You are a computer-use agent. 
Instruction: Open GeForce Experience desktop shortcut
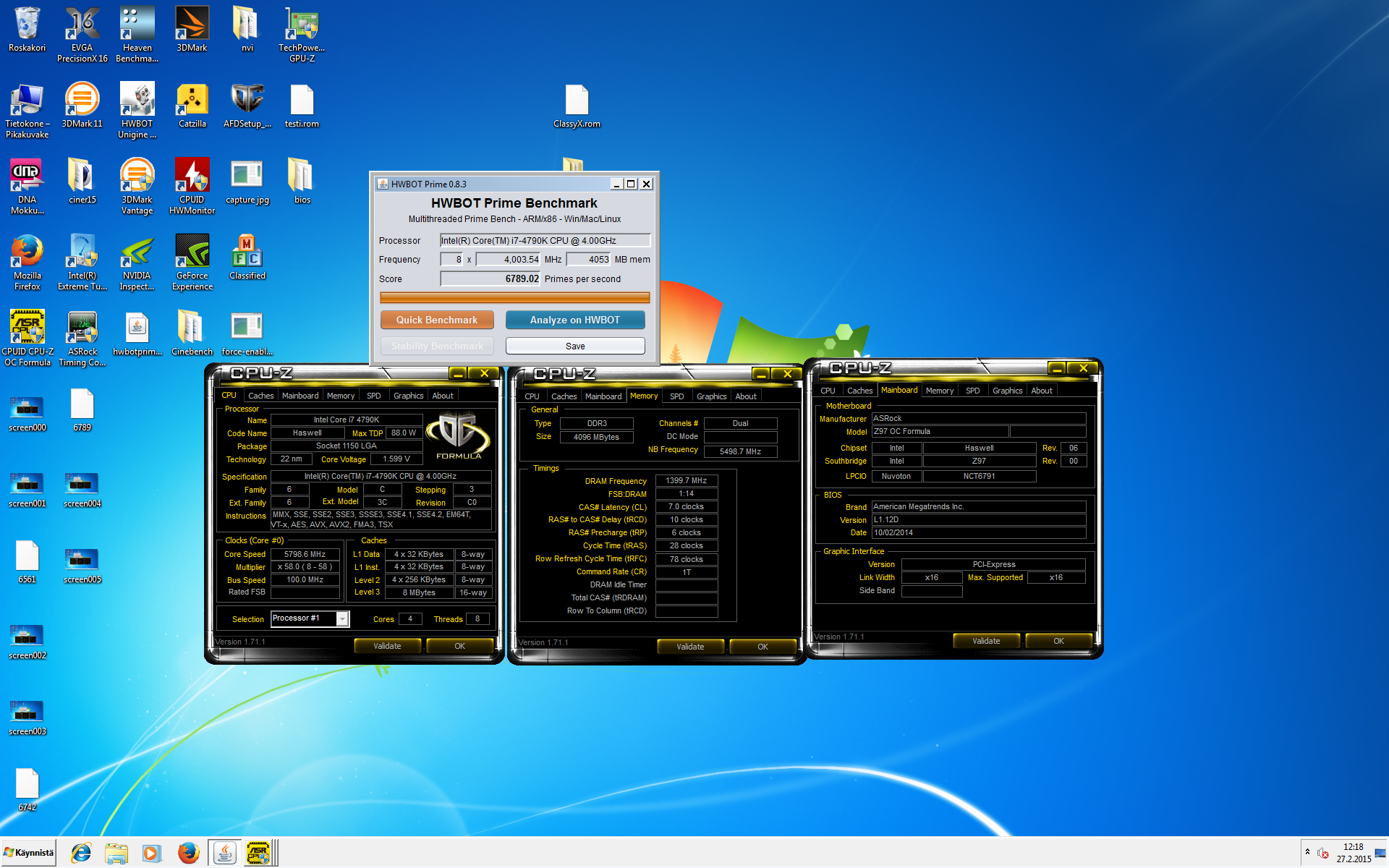tap(192, 262)
